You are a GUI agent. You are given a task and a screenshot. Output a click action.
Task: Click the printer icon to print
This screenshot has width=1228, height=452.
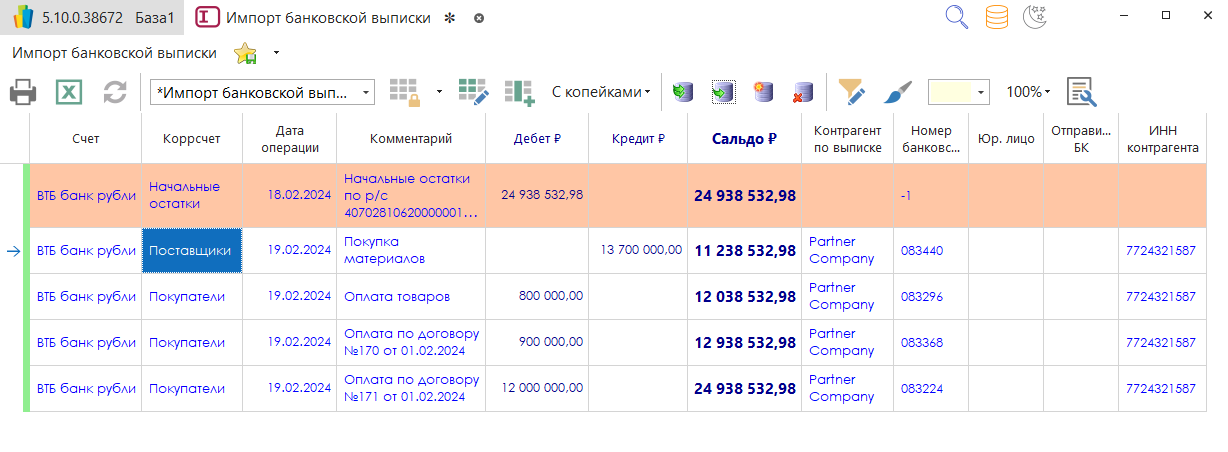[23, 93]
